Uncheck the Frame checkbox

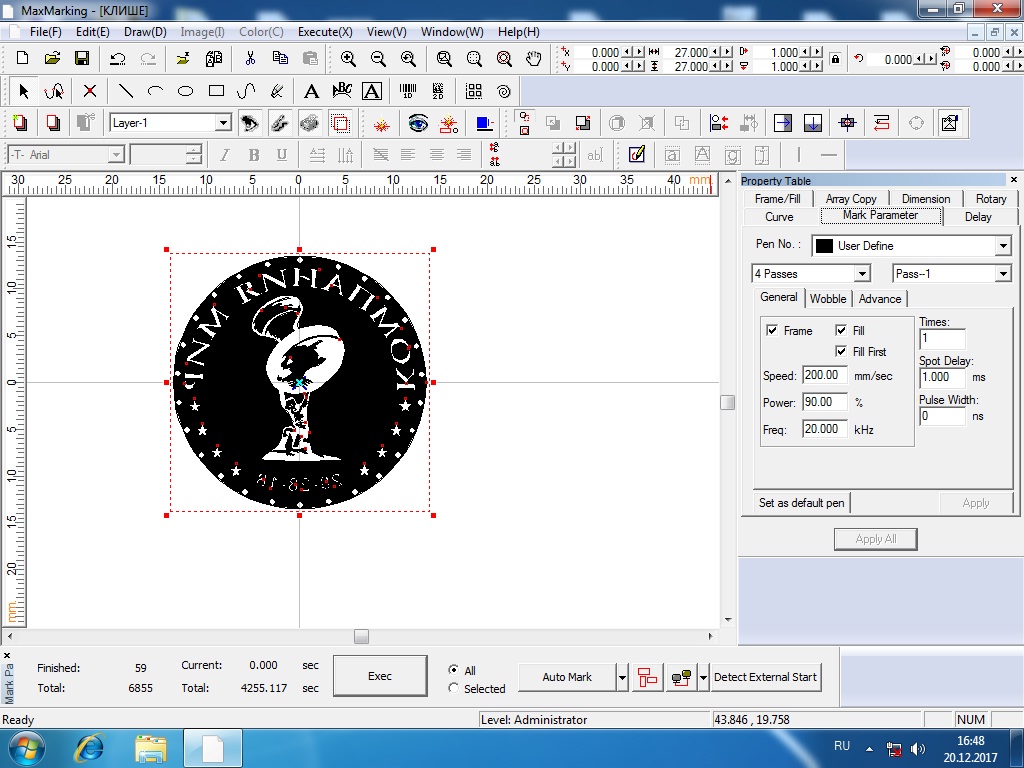pos(772,331)
